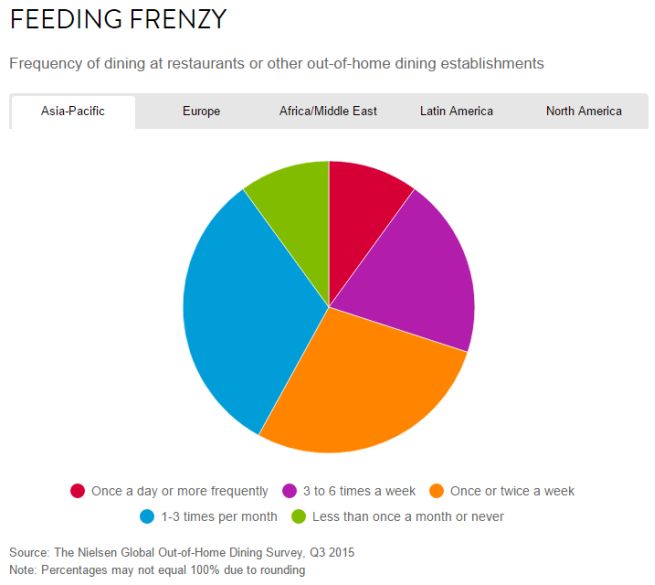Switch to the Asia-Pacific tab
655x585 pixels.
tap(72, 111)
